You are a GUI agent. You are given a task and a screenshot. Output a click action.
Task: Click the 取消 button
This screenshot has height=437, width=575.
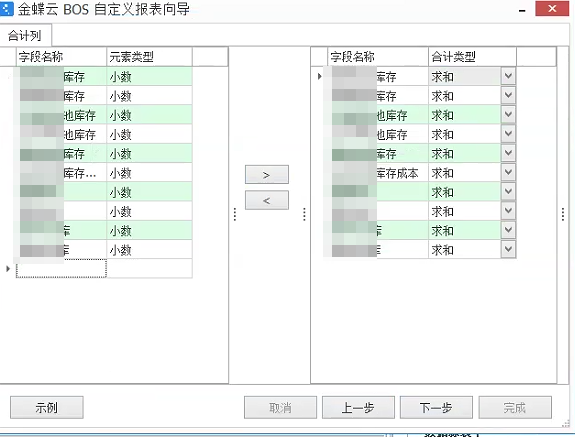point(280,407)
